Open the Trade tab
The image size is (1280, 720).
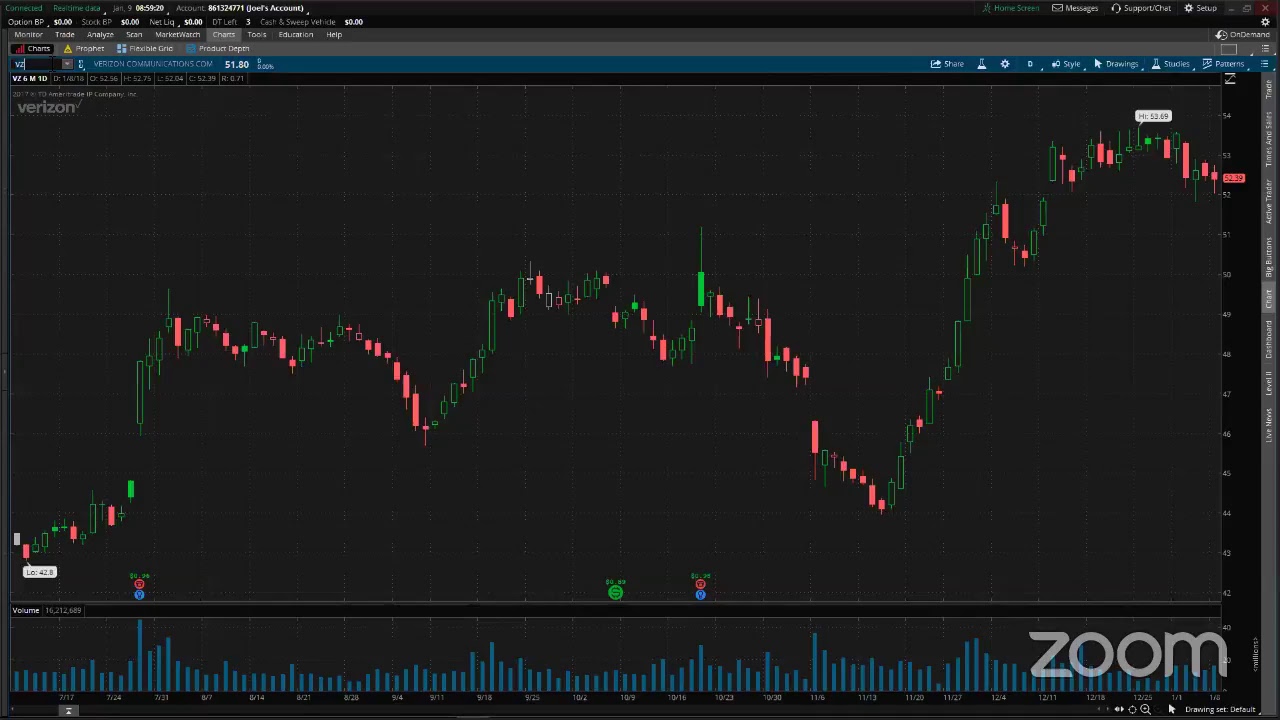pyautogui.click(x=65, y=35)
